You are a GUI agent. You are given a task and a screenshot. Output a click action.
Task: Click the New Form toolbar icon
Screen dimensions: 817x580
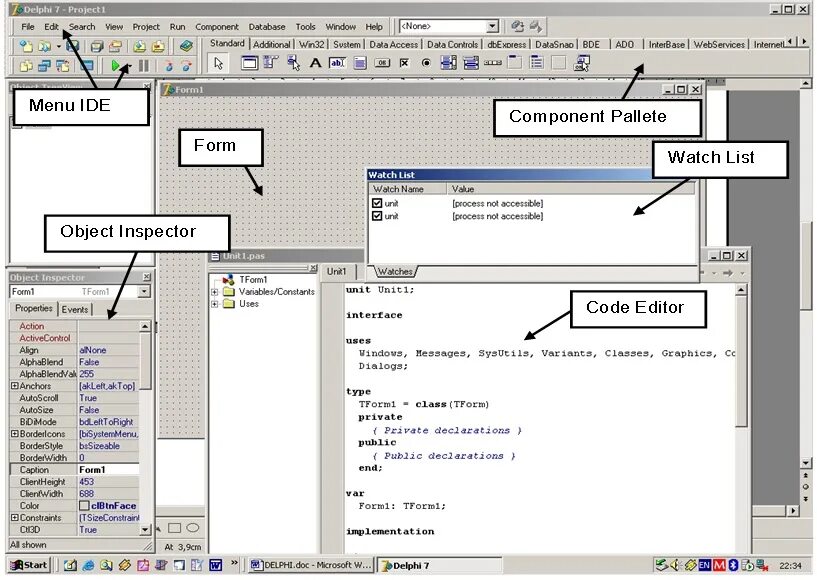(86, 66)
